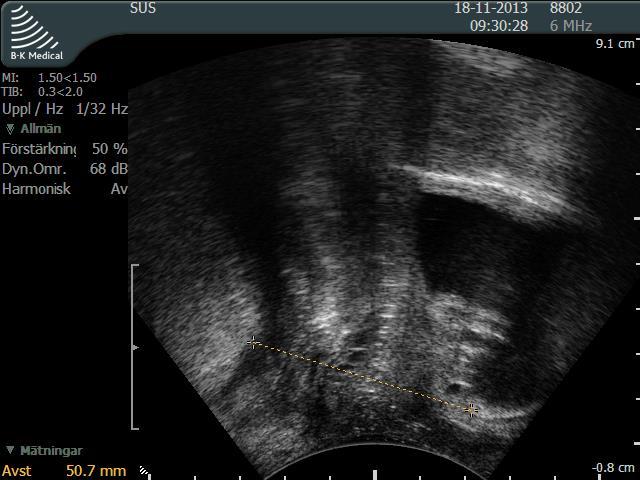Viewport: 640px width, 480px height.
Task: Click the upper-left measurement caliper cross
Action: pyautogui.click(x=253, y=342)
